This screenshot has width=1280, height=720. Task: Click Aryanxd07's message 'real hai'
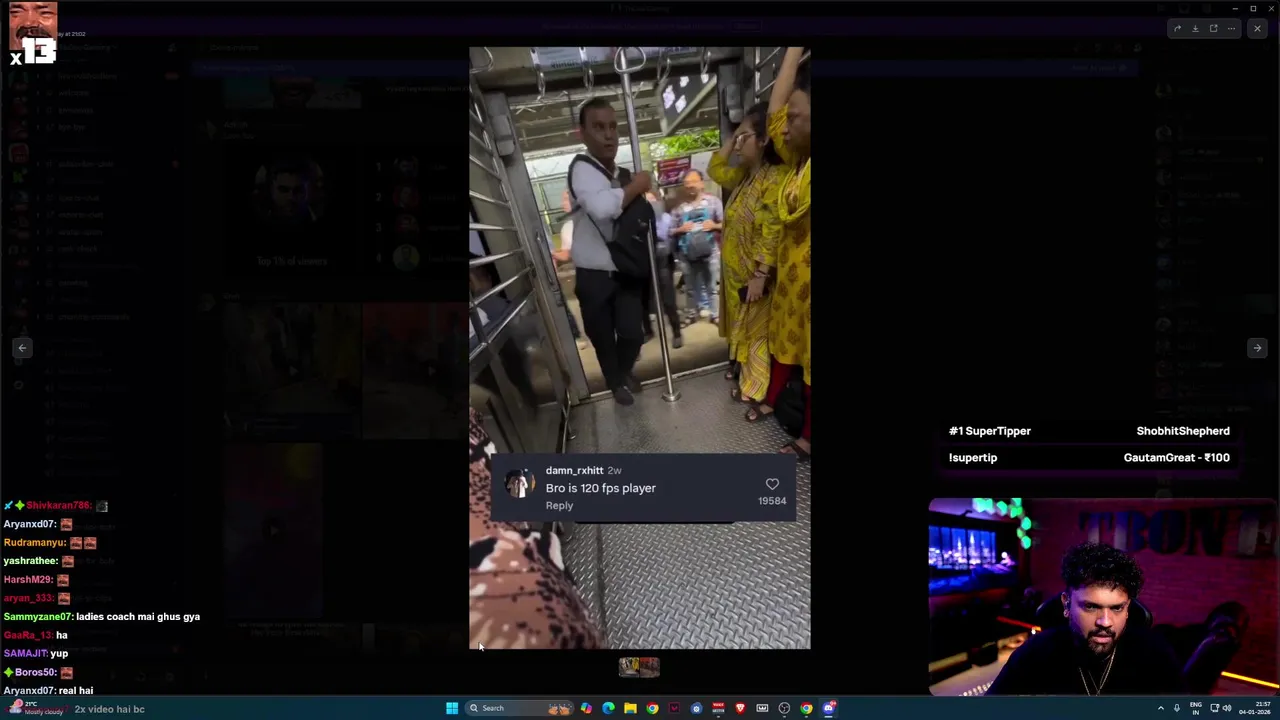pyautogui.click(x=76, y=691)
